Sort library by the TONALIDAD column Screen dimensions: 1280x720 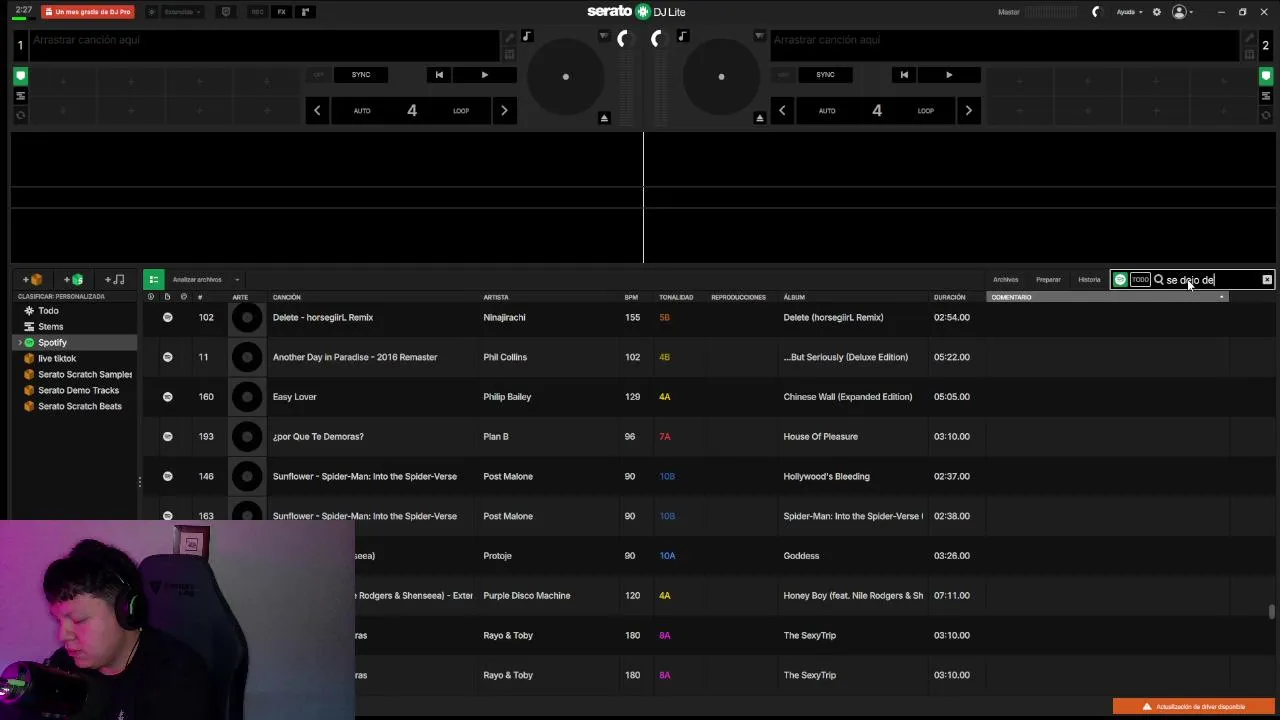point(676,297)
